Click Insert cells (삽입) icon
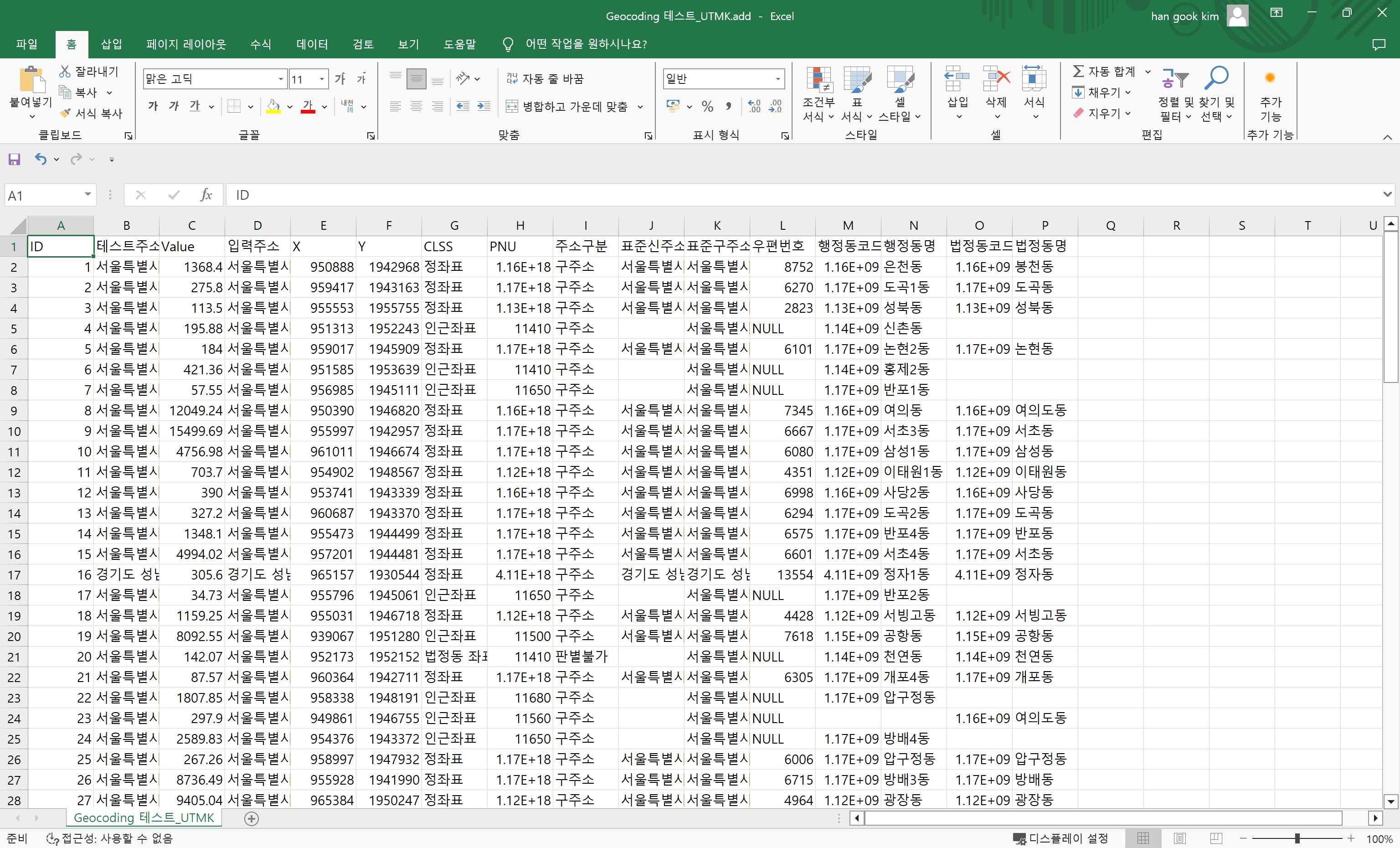The height and width of the screenshot is (848, 1400). click(957, 78)
